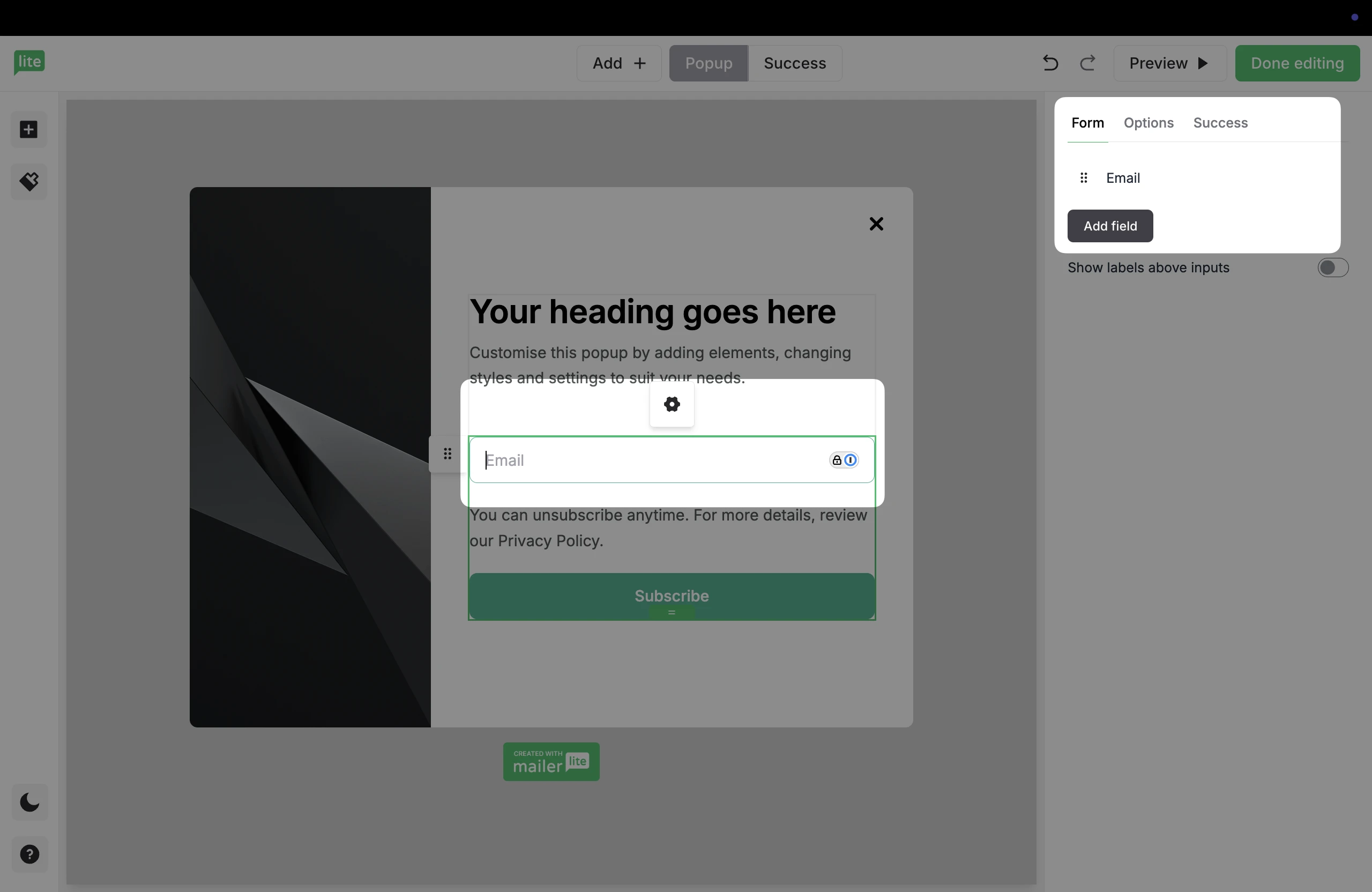Select the Success view in top bar
The height and width of the screenshot is (892, 1372).
[x=794, y=63]
